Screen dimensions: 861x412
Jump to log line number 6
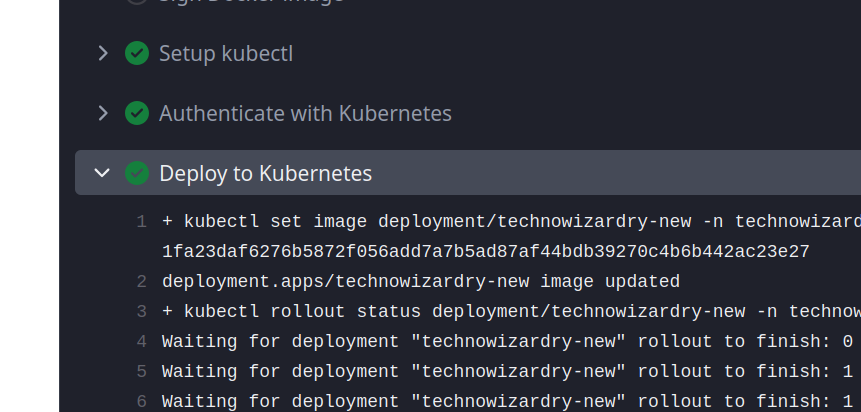tap(142, 402)
